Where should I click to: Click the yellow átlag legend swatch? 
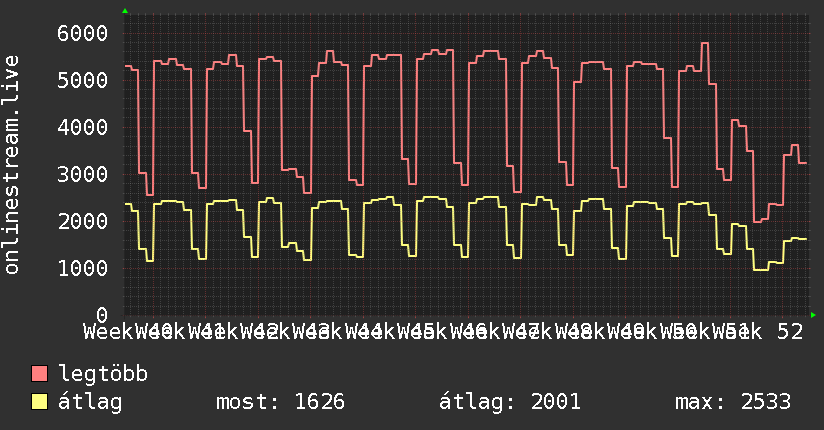tap(39, 402)
